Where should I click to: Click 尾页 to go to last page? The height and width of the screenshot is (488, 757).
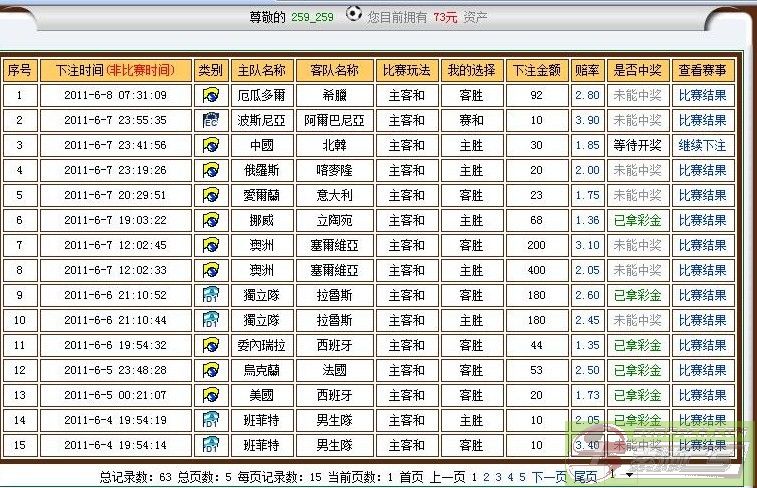[586, 477]
